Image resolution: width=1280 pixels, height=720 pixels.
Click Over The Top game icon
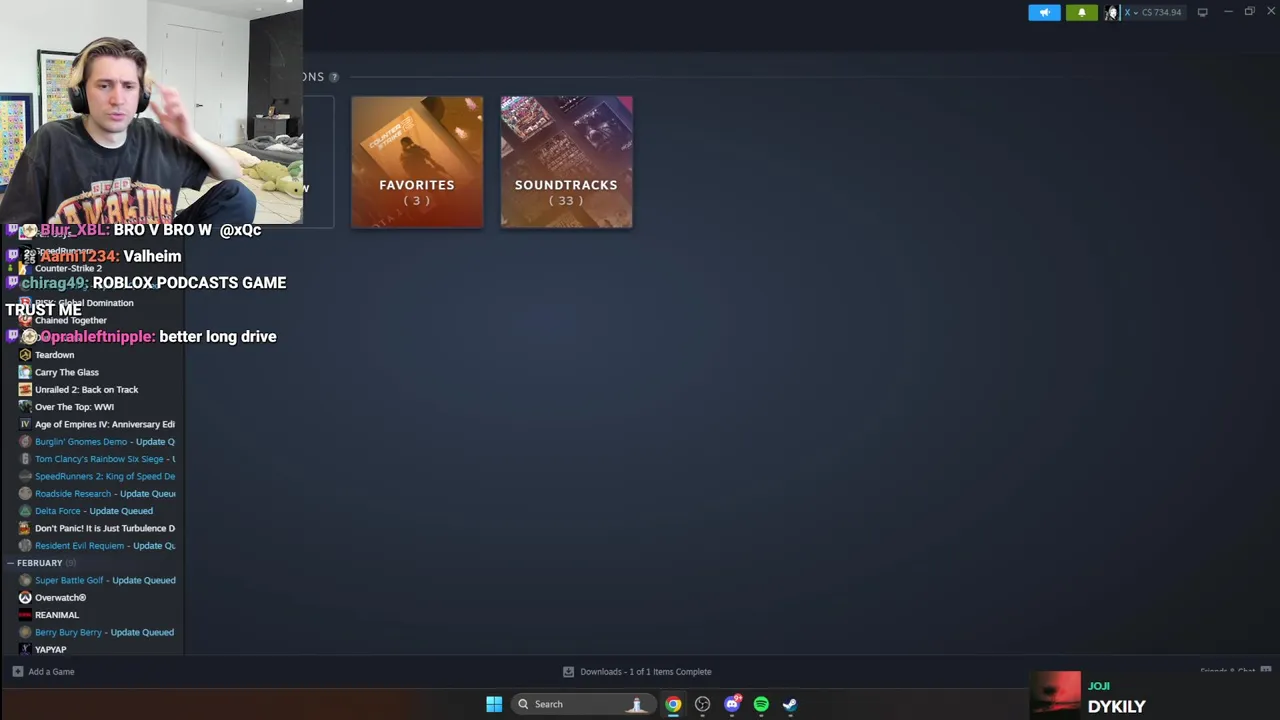(x=25, y=407)
